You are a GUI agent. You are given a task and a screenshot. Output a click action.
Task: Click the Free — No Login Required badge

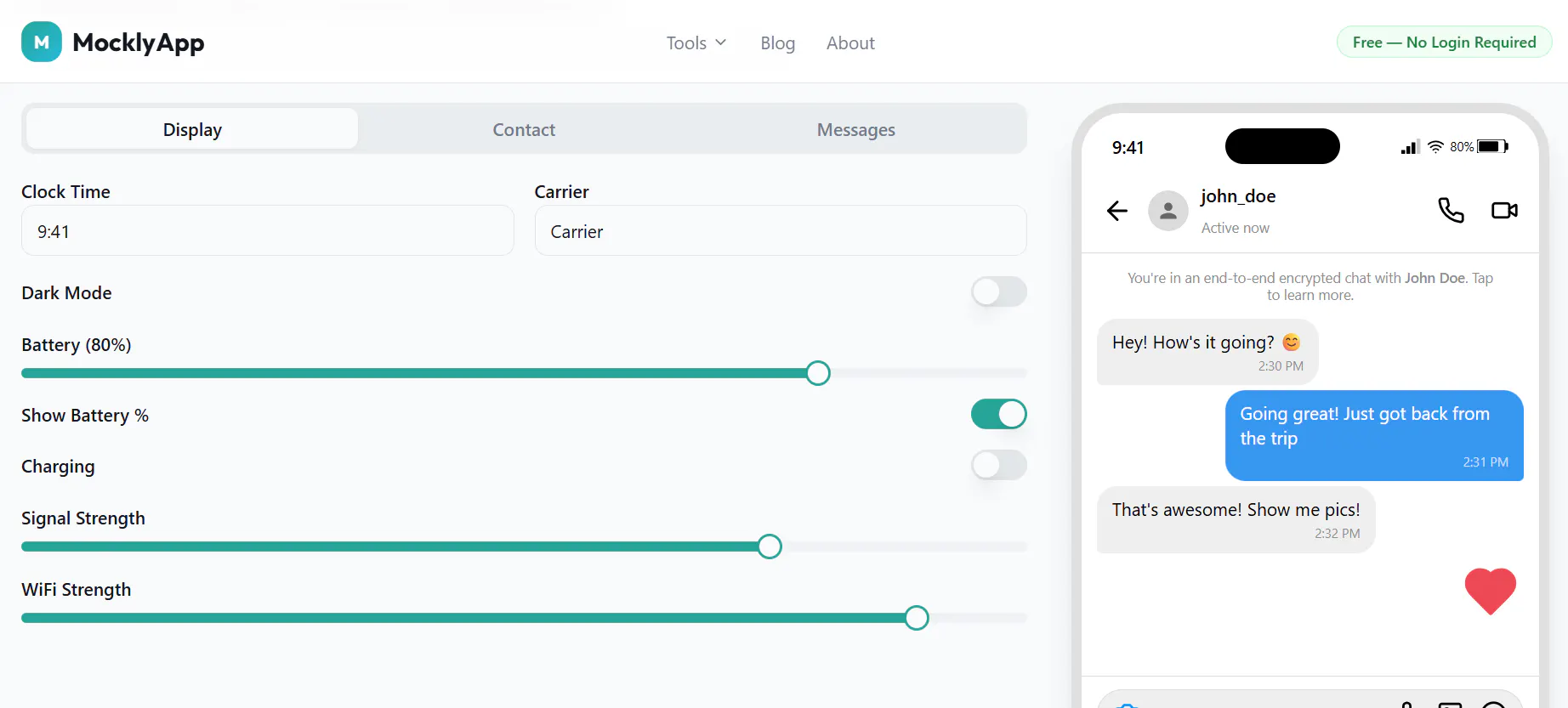tap(1444, 42)
